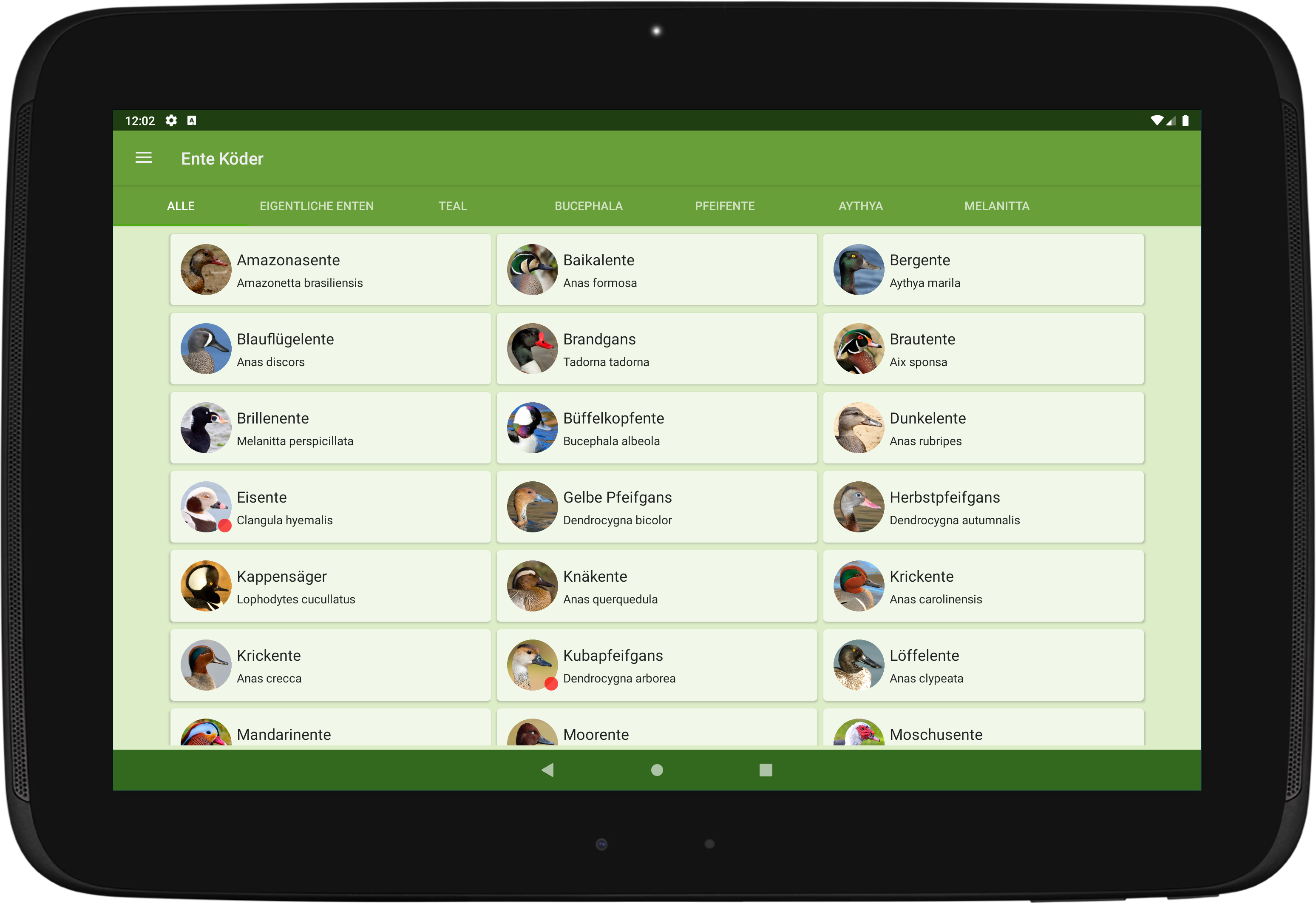Screen dimensions: 1316x904
Task: Open the Moschusente card
Action: click(x=984, y=728)
